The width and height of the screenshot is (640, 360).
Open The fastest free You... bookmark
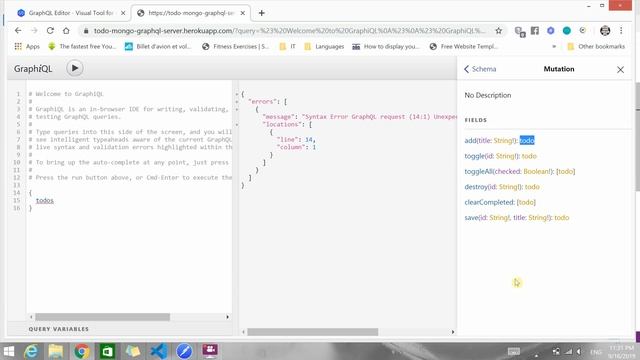(82, 47)
